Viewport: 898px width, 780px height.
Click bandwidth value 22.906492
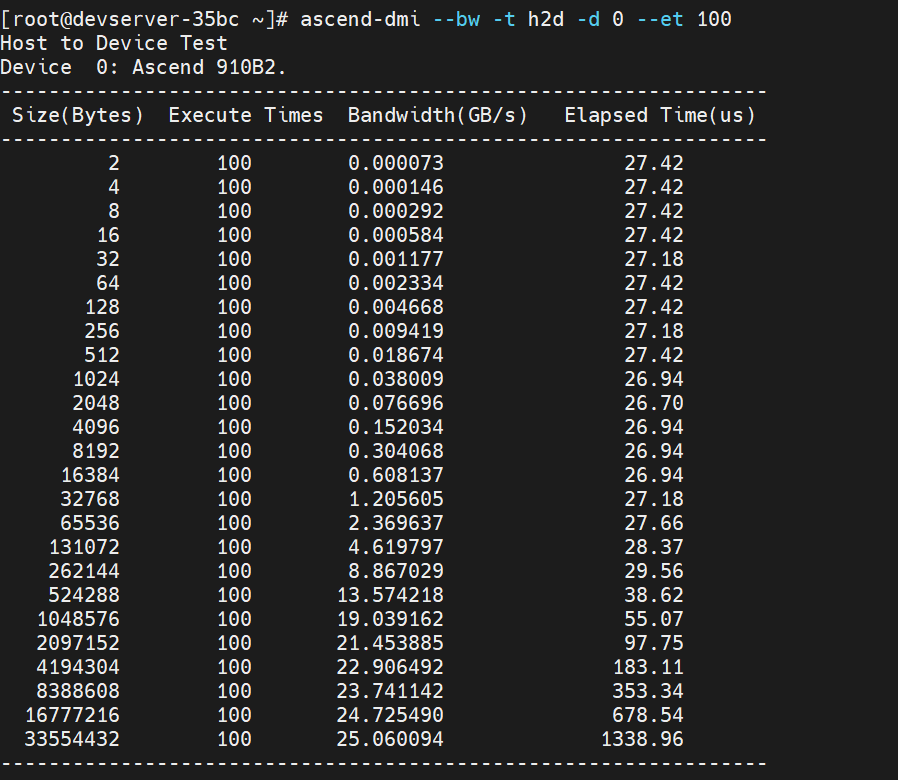390,668
